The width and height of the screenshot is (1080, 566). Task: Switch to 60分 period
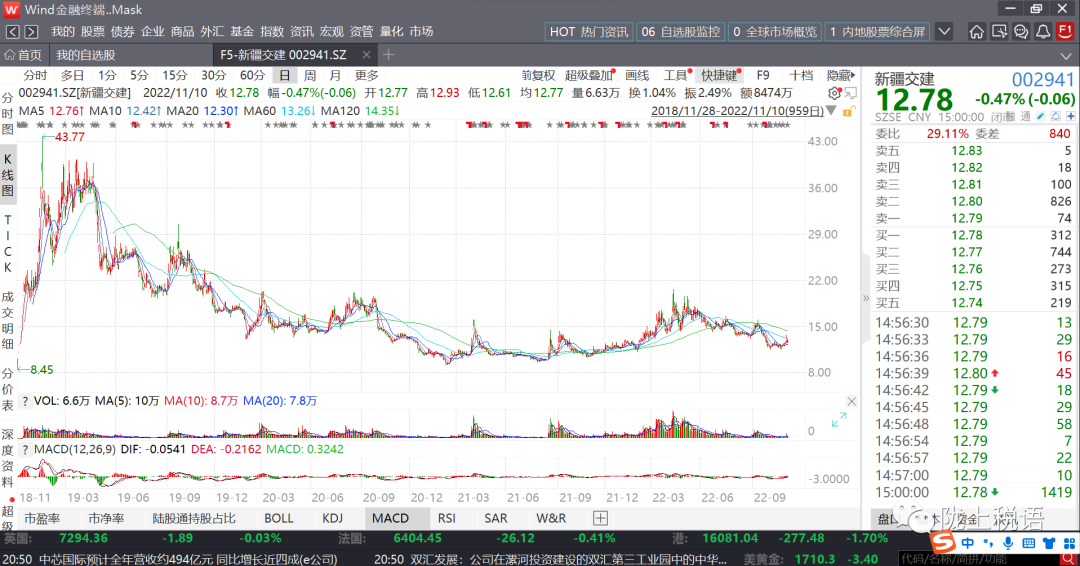tap(252, 76)
